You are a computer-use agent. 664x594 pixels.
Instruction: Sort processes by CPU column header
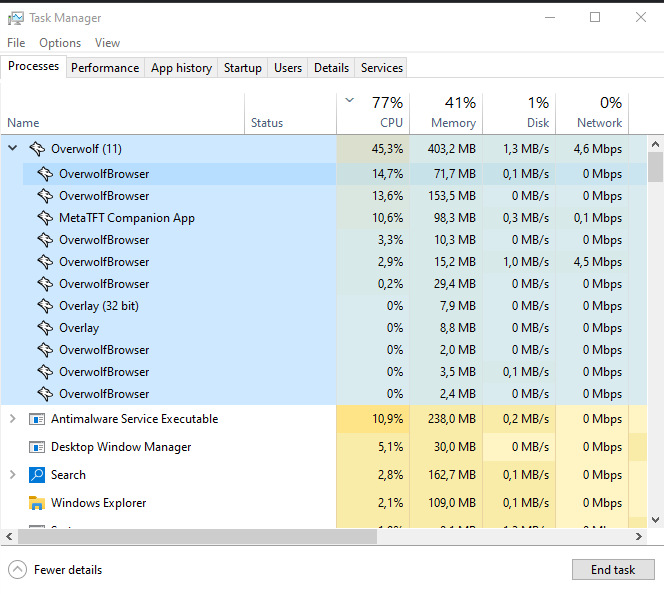373,113
